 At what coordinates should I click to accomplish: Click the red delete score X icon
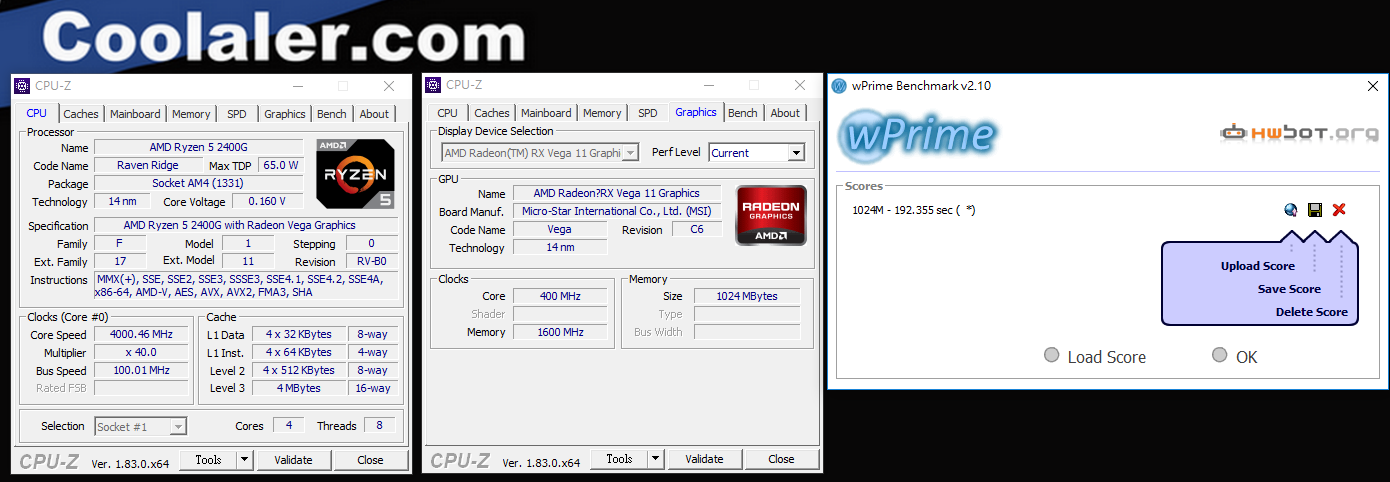point(1339,210)
